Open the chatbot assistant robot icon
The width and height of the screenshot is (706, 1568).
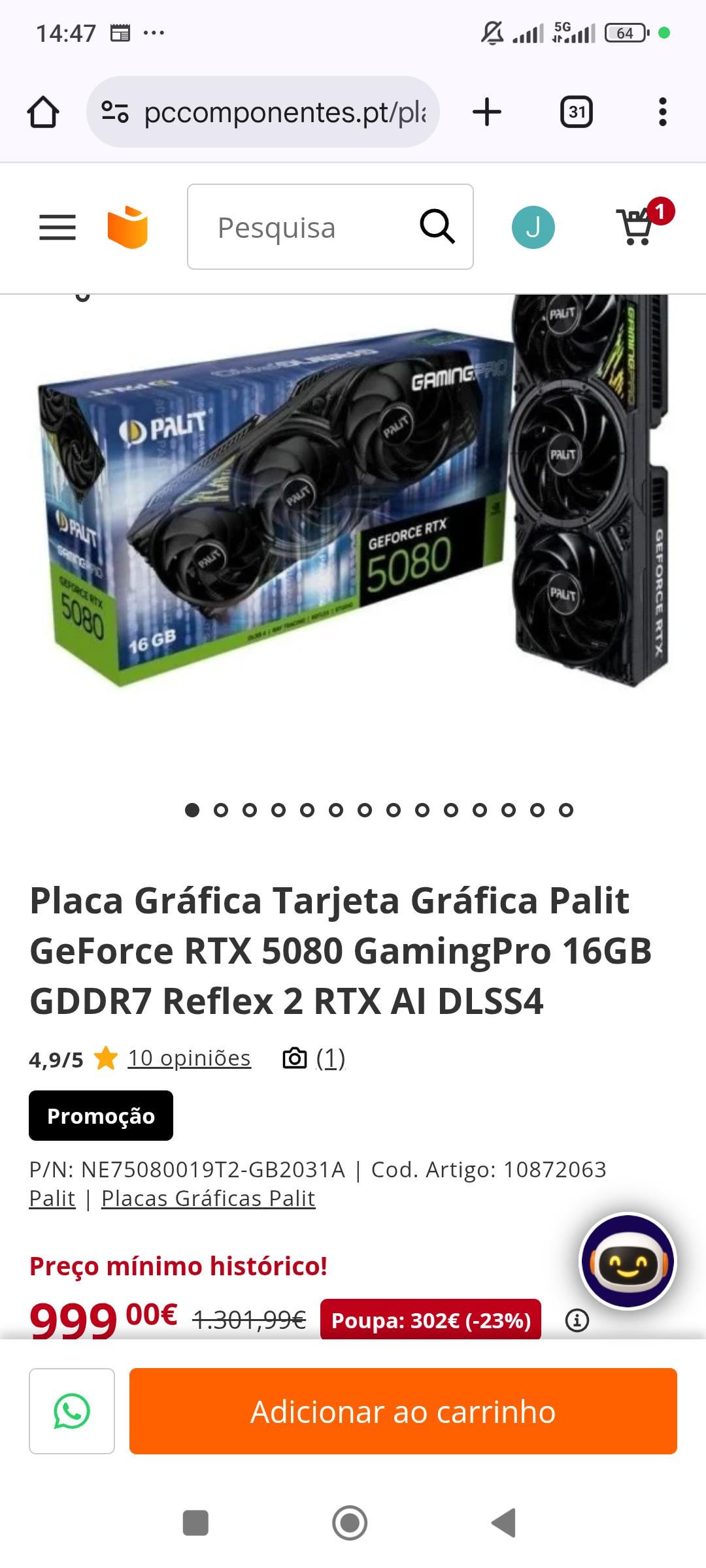point(628,1262)
